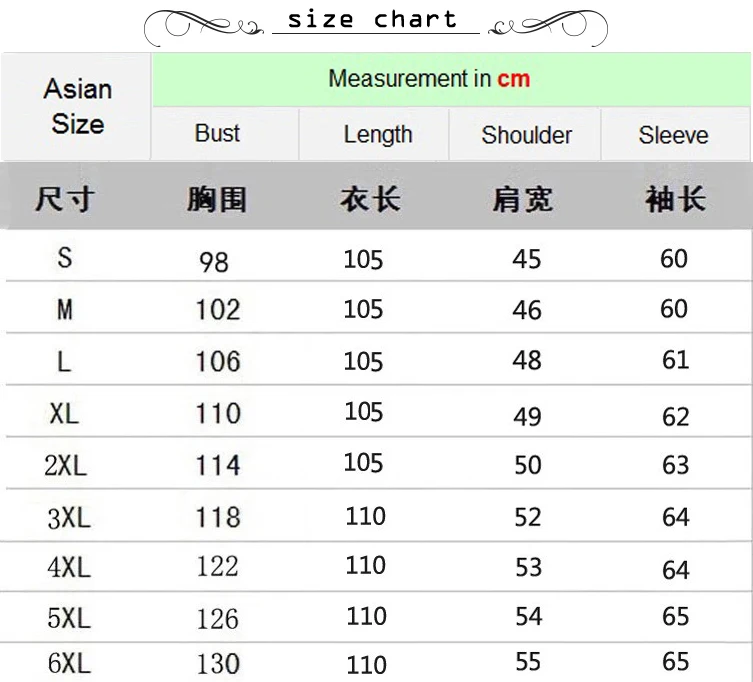Select the XL size row label
Image resolution: width=753 pixels, height=682 pixels.
(x=64, y=413)
